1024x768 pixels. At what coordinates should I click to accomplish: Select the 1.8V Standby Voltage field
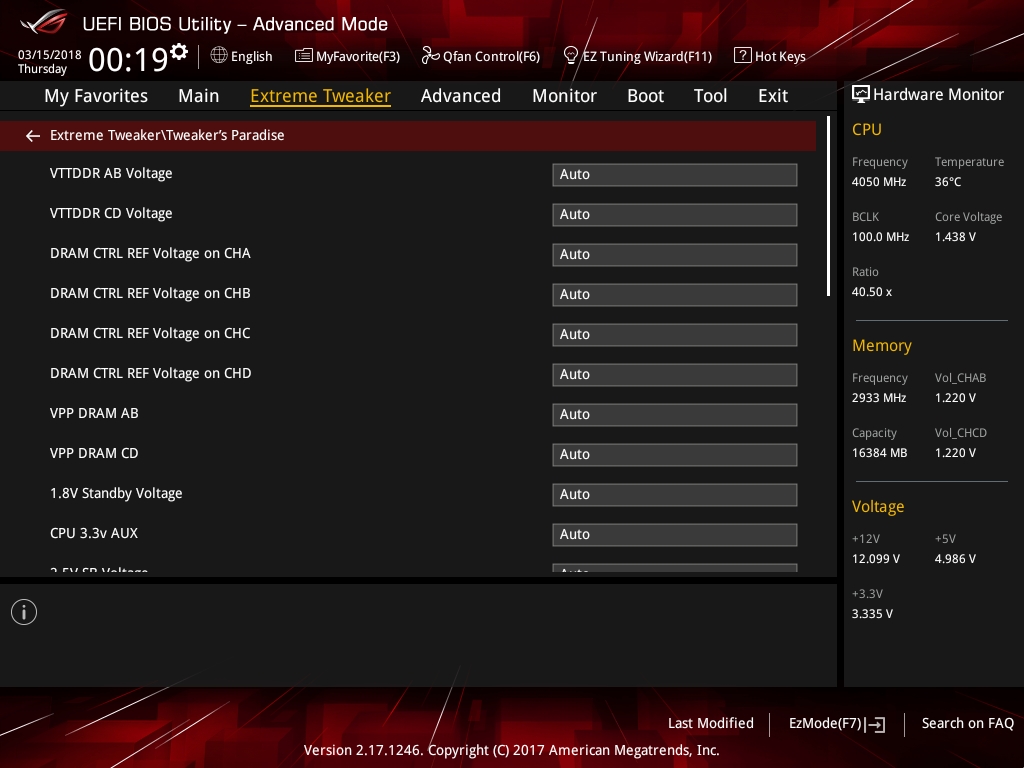point(675,495)
